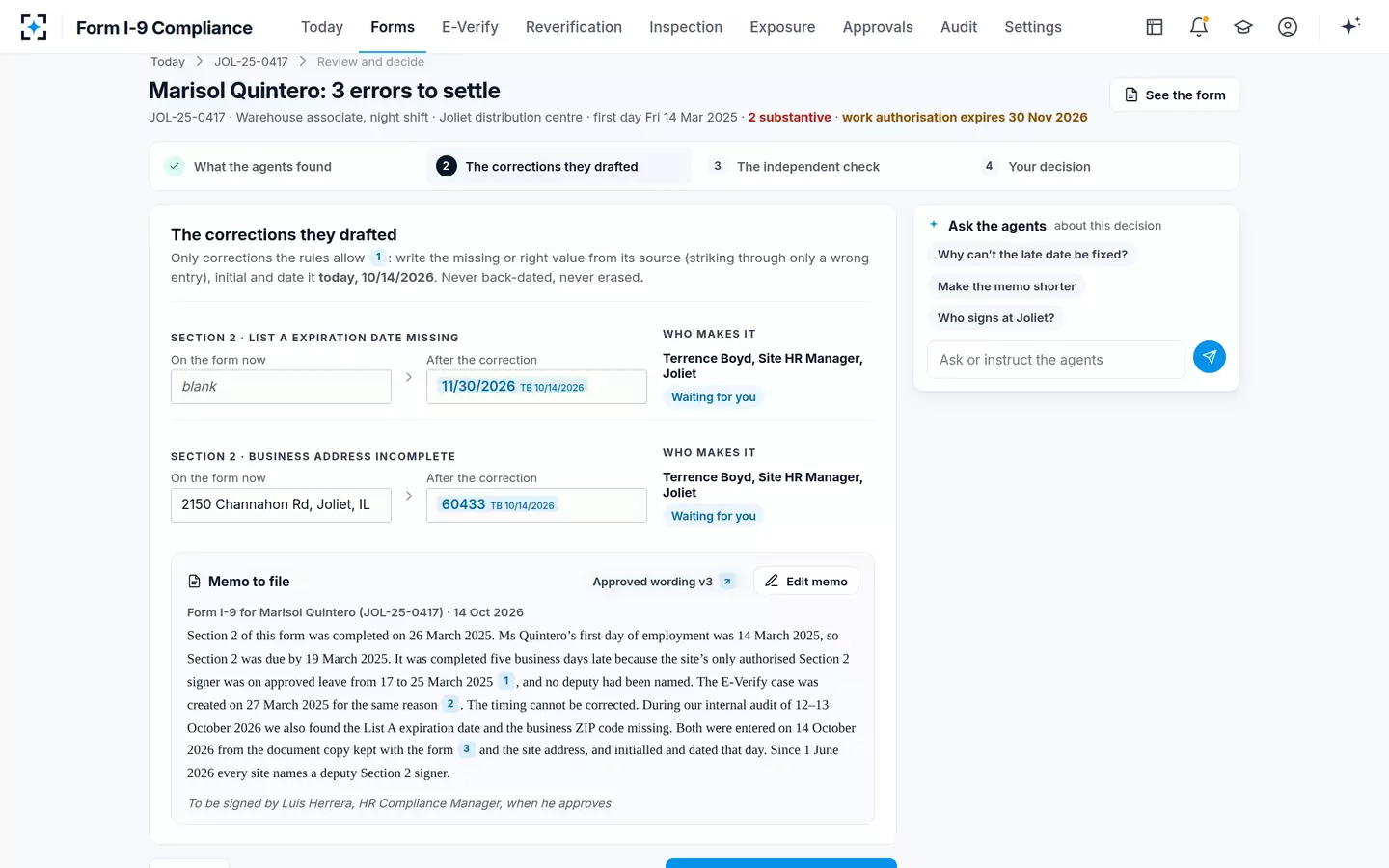This screenshot has width=1389, height=868.
Task: Click 'Waiting for you' under business address correction
Action: pyautogui.click(x=714, y=516)
